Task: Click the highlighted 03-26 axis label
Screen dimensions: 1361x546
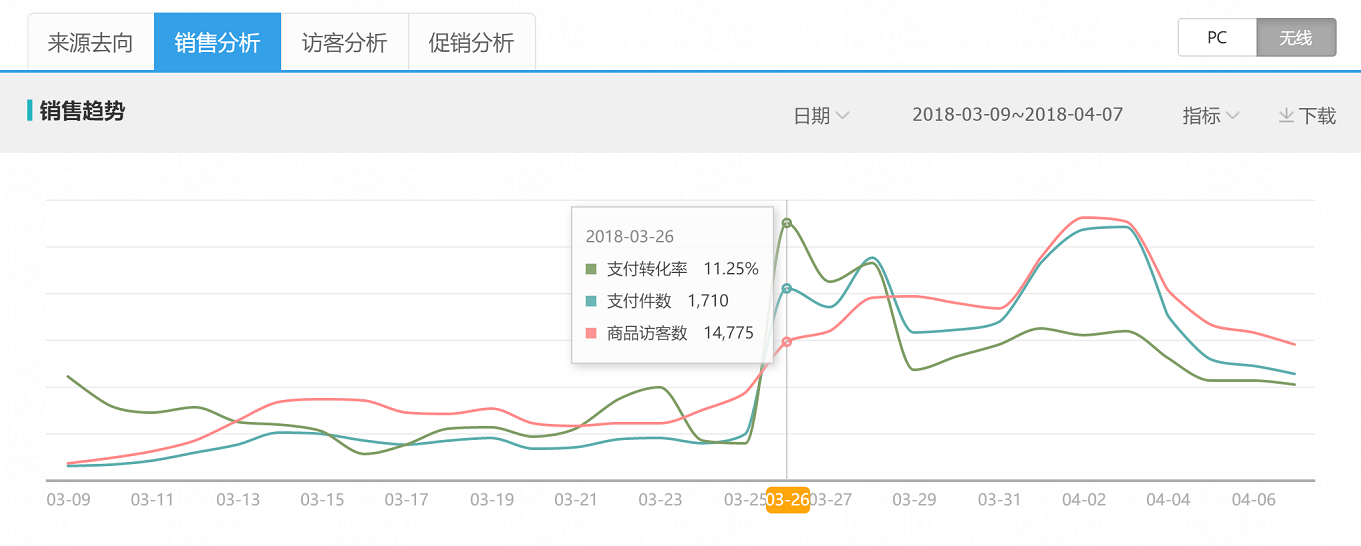Action: (787, 500)
